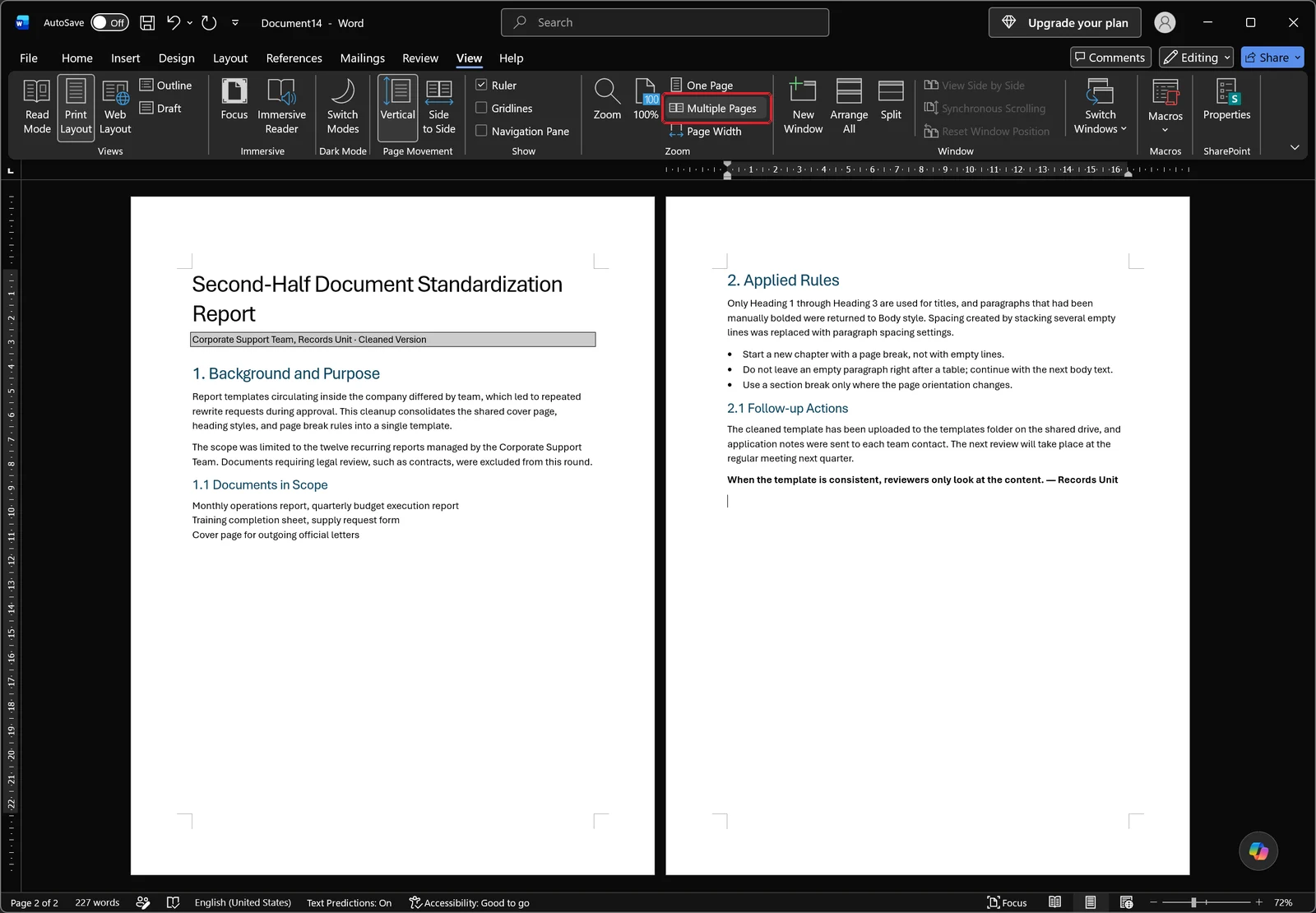Click Page 2 of 2 indicator
Image resolution: width=1316 pixels, height=913 pixels.
(x=34, y=902)
